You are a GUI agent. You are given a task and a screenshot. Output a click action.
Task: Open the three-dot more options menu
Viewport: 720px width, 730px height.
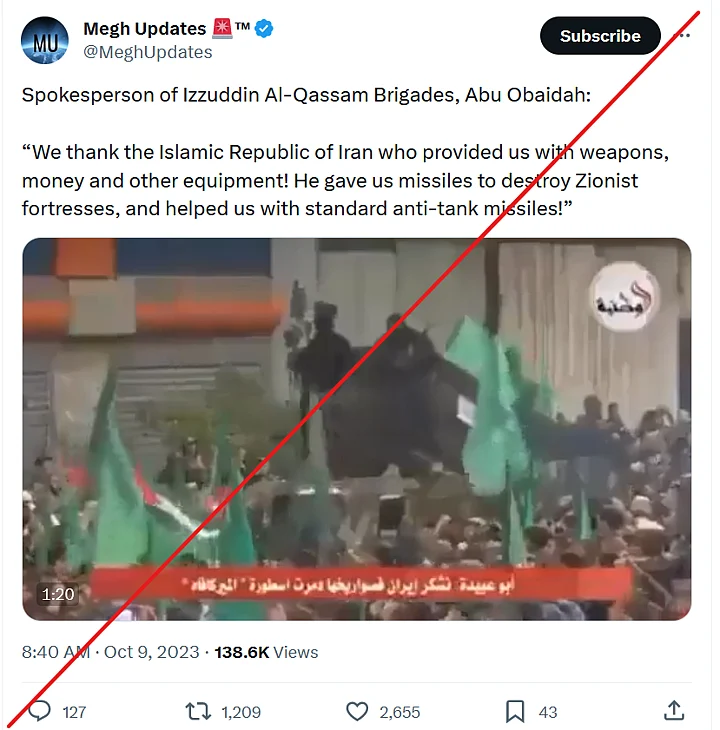pyautogui.click(x=684, y=35)
